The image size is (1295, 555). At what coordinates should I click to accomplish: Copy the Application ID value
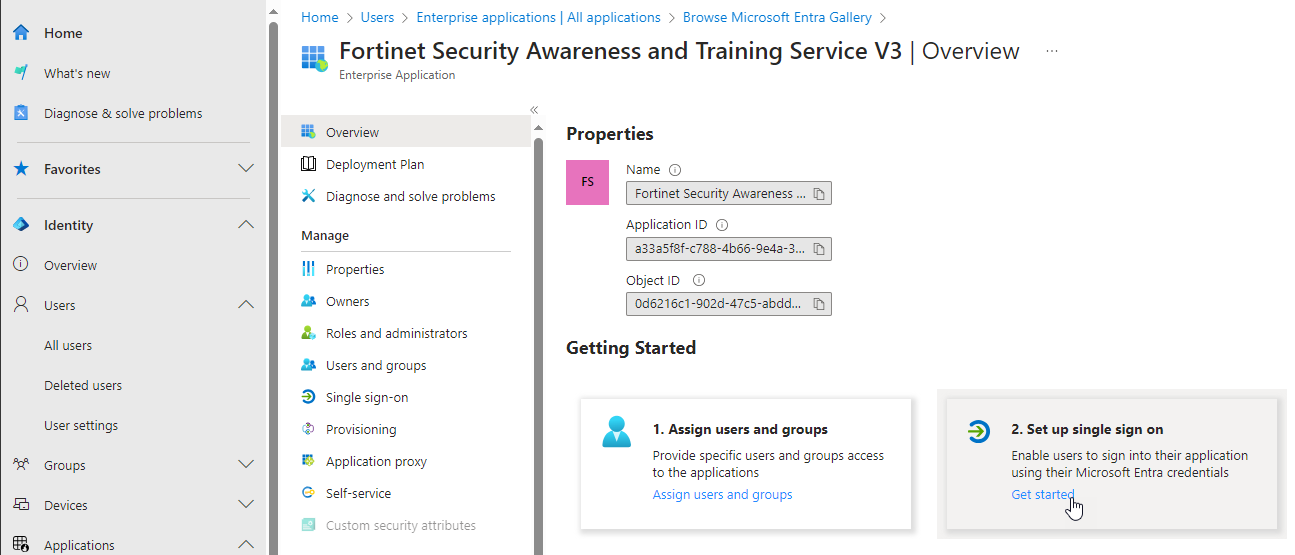point(818,249)
